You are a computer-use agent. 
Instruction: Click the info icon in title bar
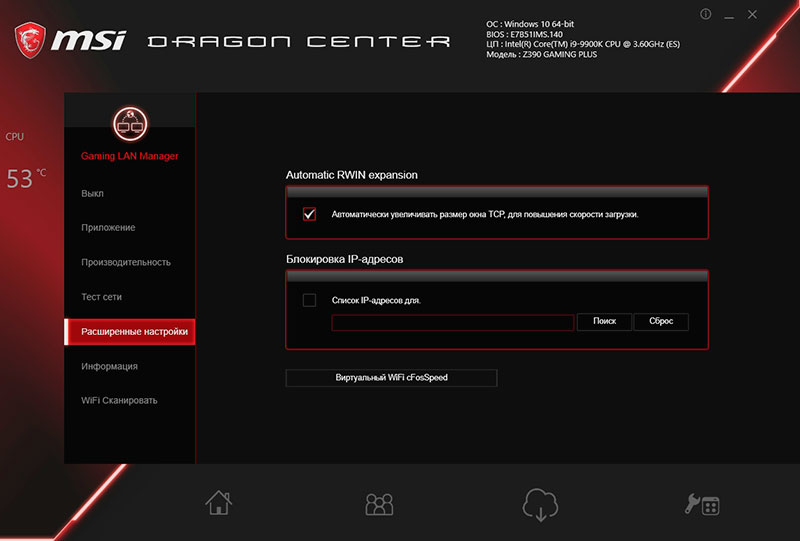pos(706,14)
